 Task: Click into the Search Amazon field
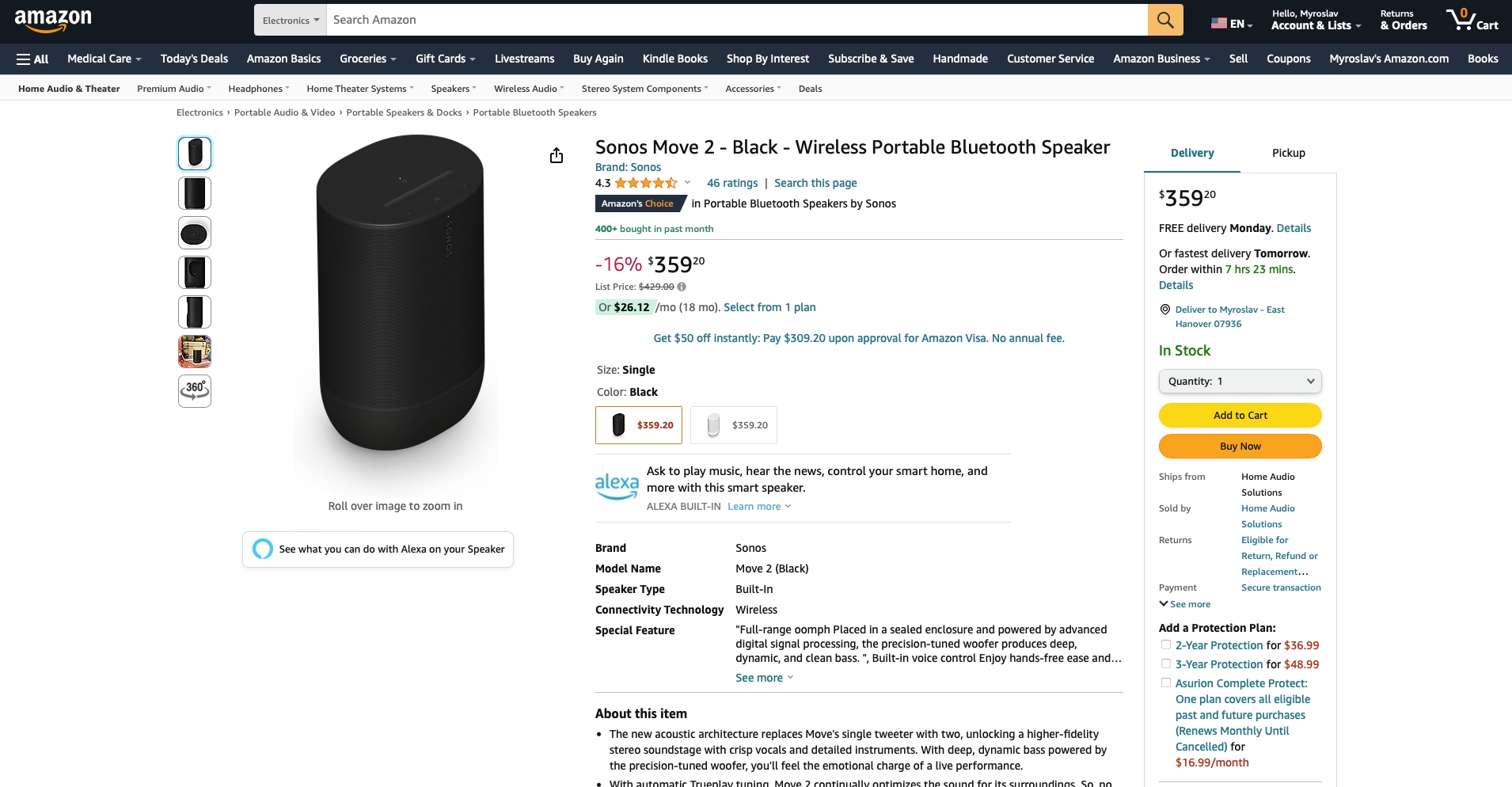pos(736,20)
